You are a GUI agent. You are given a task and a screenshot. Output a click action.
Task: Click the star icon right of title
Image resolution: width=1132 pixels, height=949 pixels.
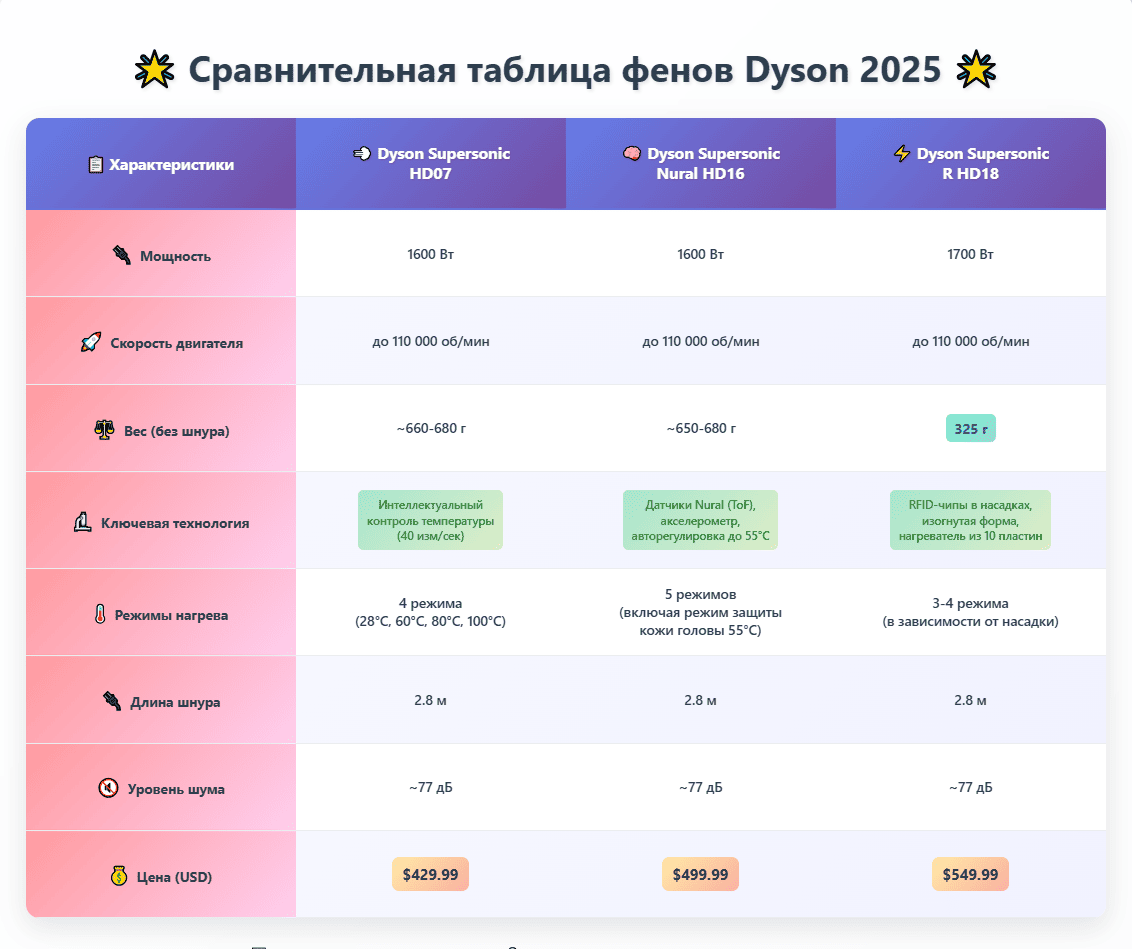[x=975, y=70]
